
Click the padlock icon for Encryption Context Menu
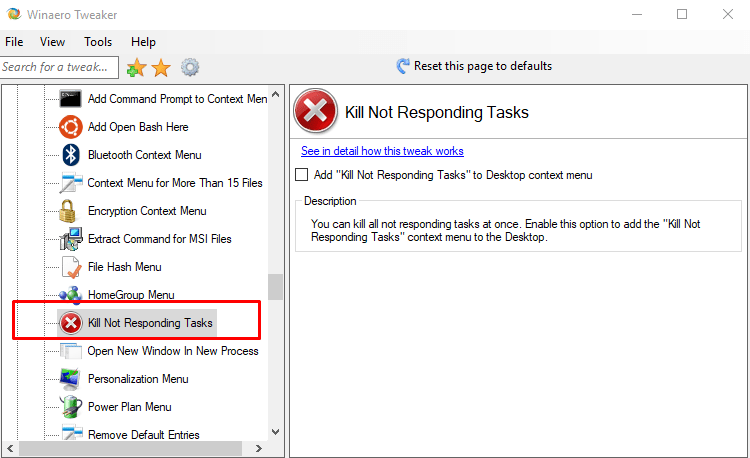click(x=68, y=211)
